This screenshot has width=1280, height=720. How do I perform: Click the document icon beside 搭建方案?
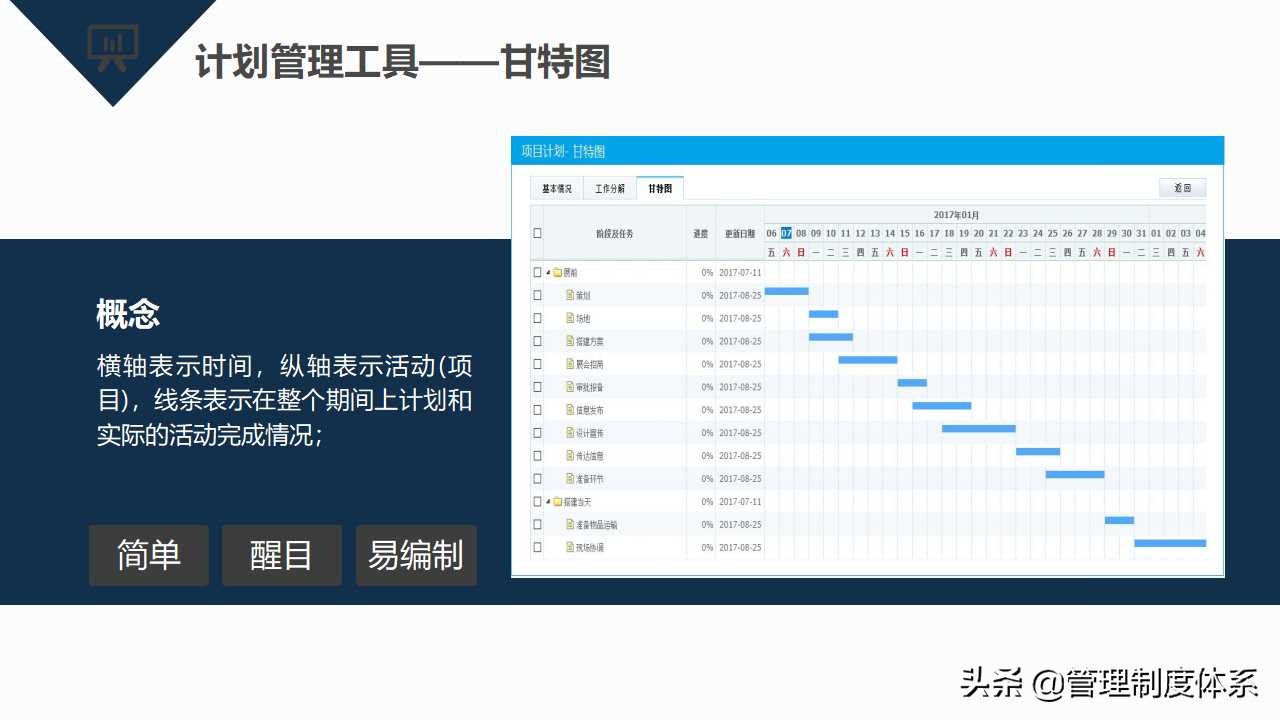(570, 341)
